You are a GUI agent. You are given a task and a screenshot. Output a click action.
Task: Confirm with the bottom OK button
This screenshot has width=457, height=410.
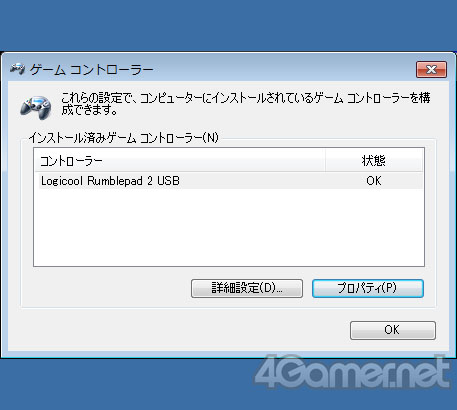[393, 330]
